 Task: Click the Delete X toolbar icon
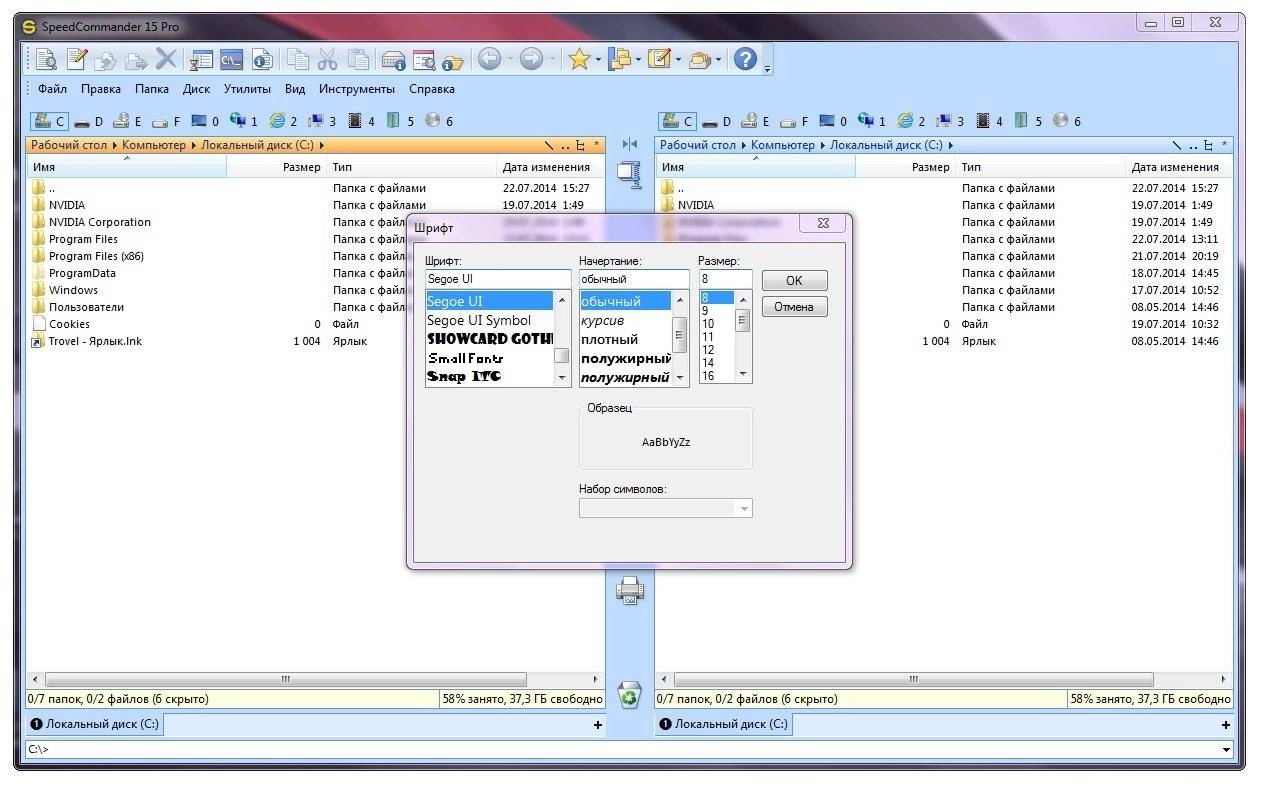click(x=166, y=60)
